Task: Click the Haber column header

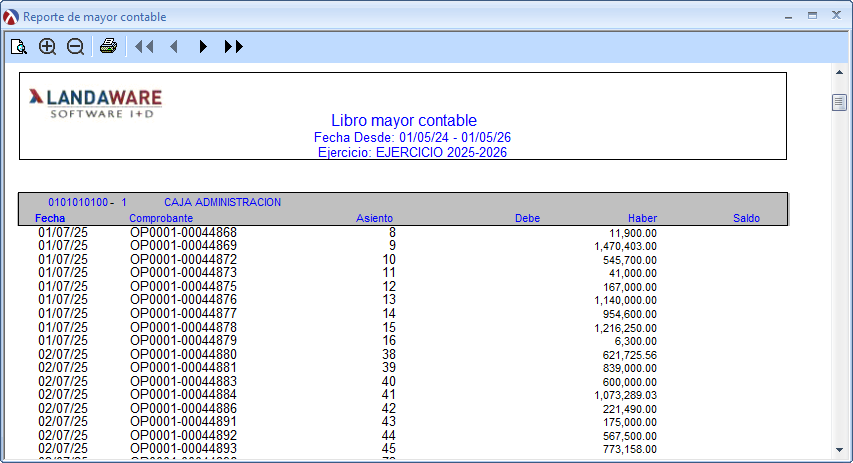Action: pyautogui.click(x=642, y=218)
